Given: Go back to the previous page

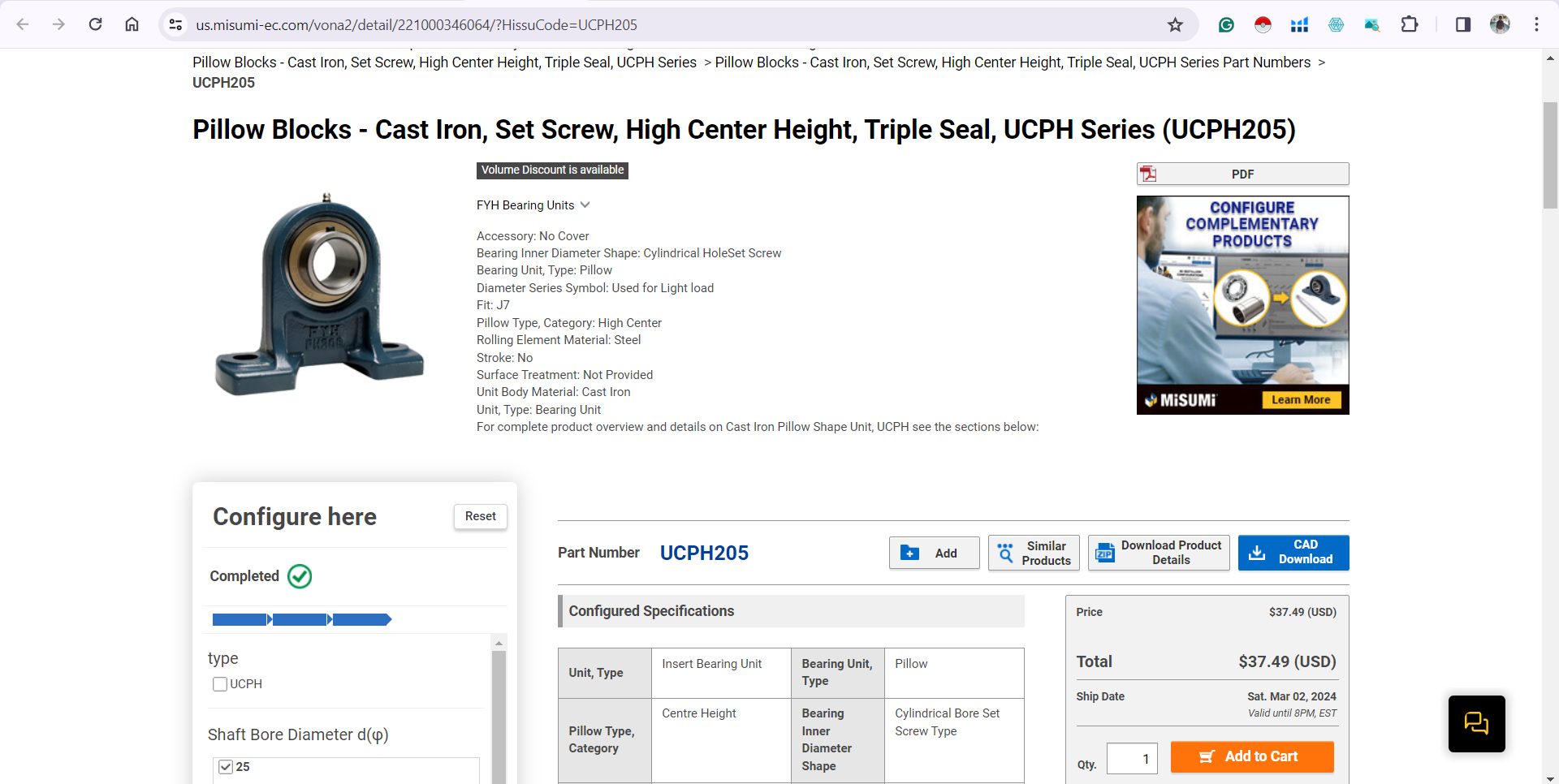Looking at the screenshot, I should [x=23, y=24].
